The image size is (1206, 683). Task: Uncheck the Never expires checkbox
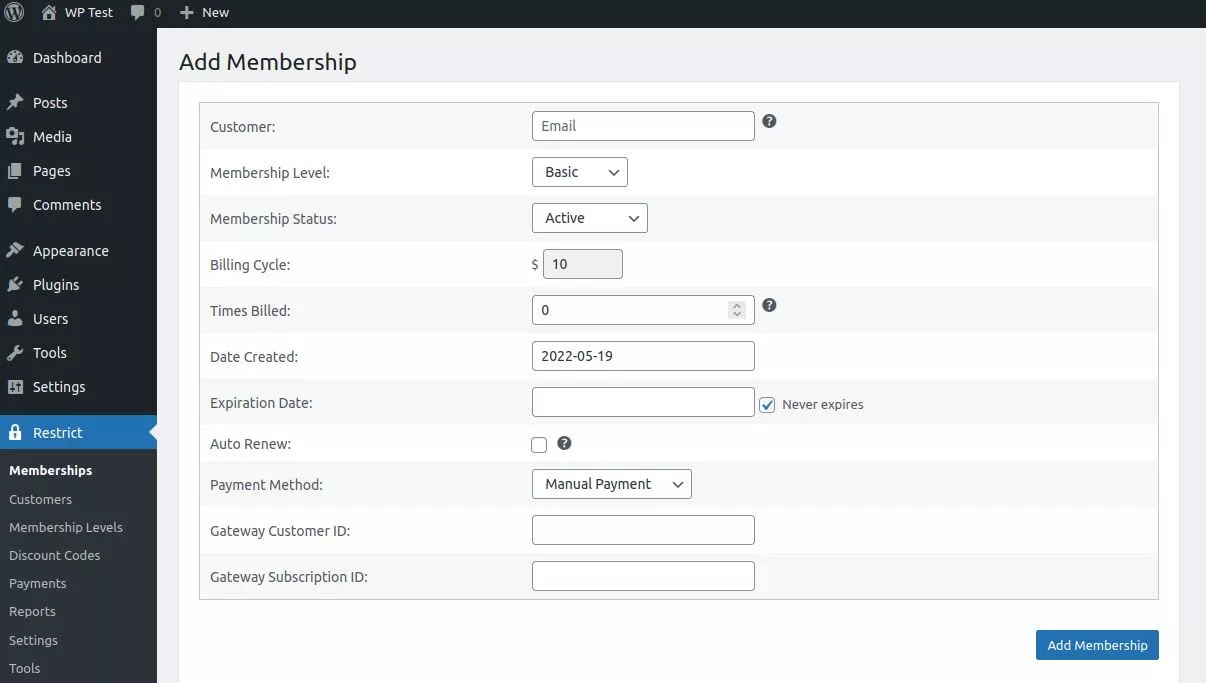767,405
